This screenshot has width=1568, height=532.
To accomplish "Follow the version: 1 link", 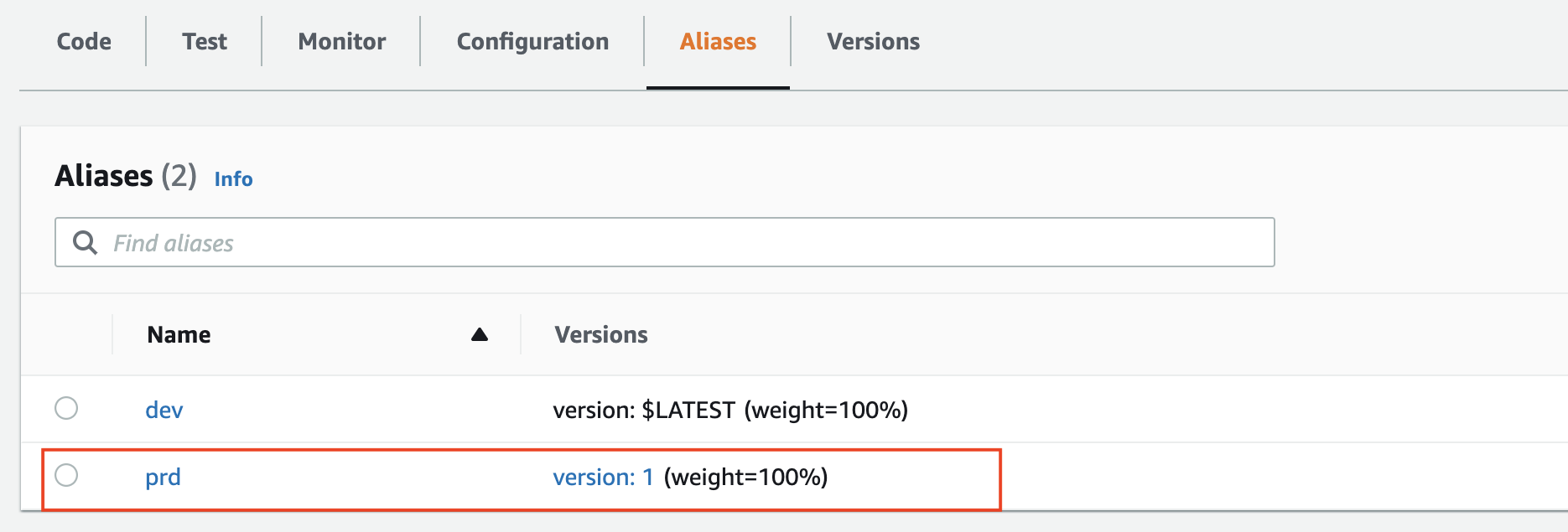I will (603, 478).
